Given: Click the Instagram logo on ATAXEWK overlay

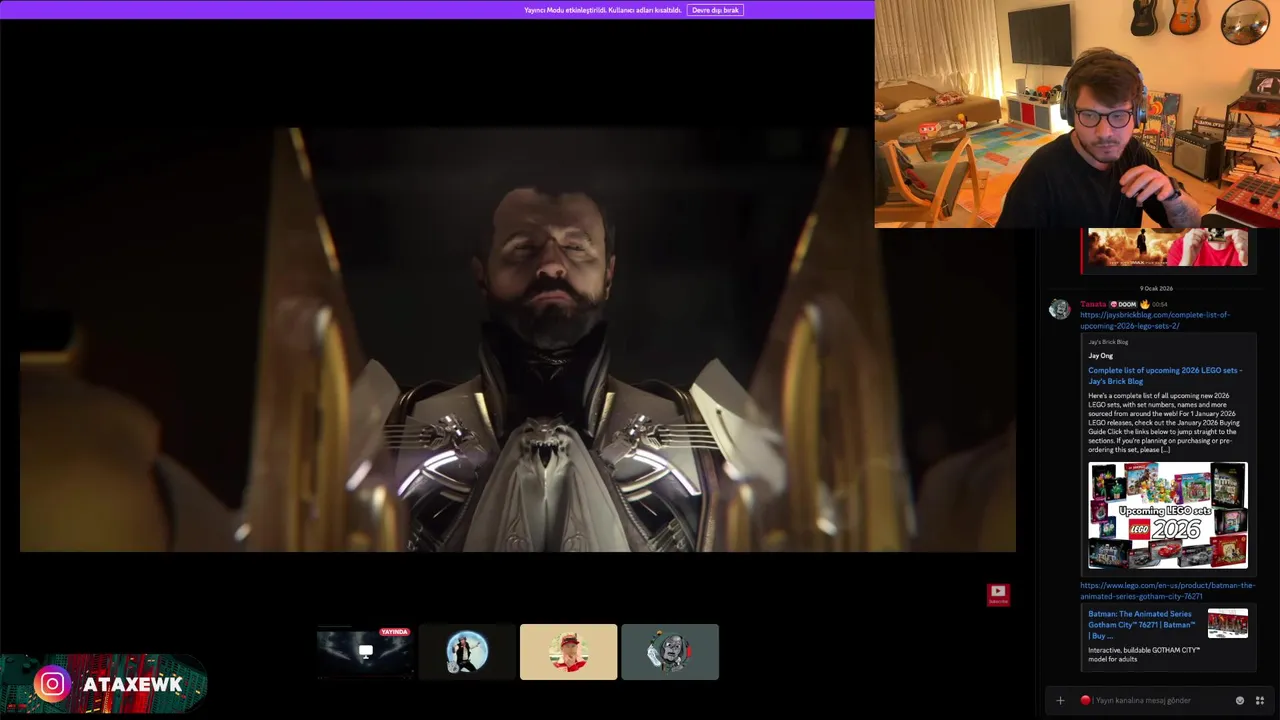Looking at the screenshot, I should pos(52,684).
